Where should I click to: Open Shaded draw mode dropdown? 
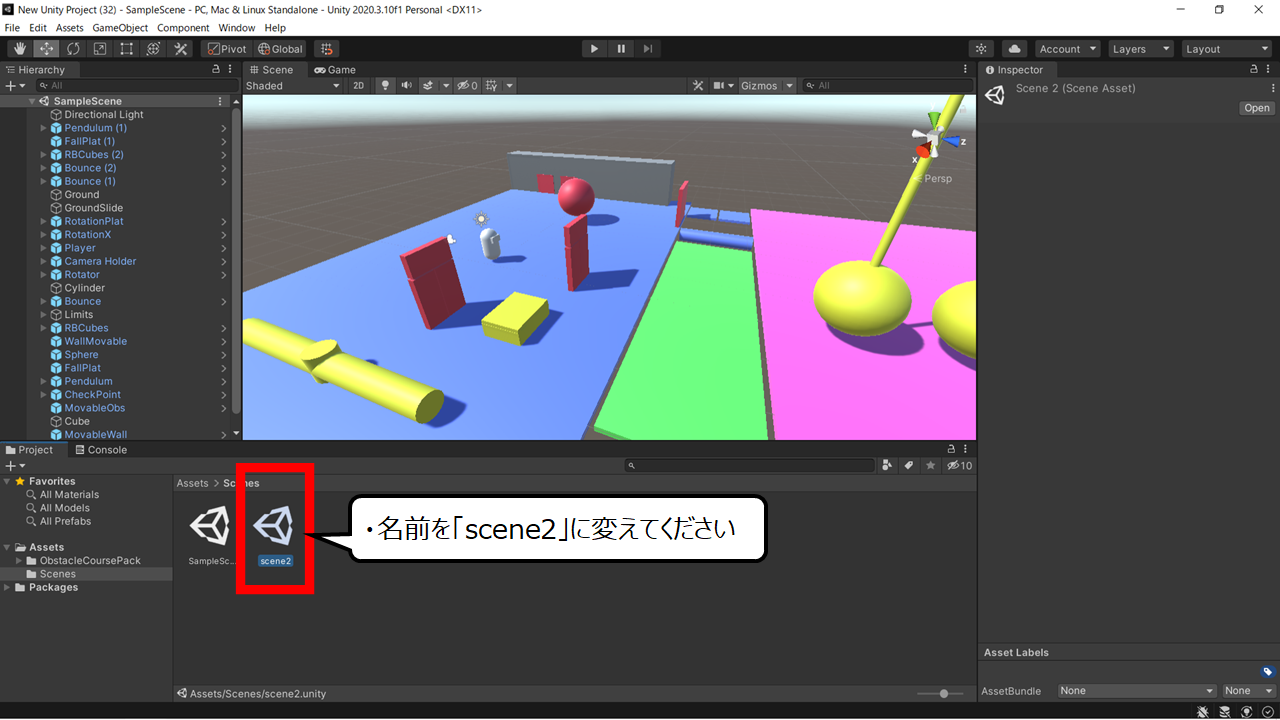(x=293, y=86)
